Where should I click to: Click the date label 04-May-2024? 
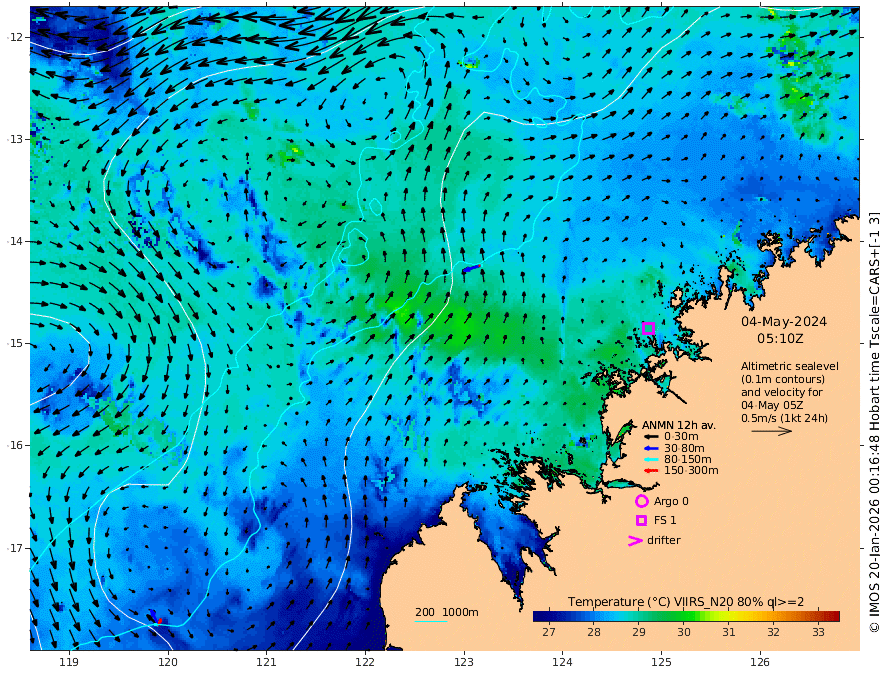[783, 321]
